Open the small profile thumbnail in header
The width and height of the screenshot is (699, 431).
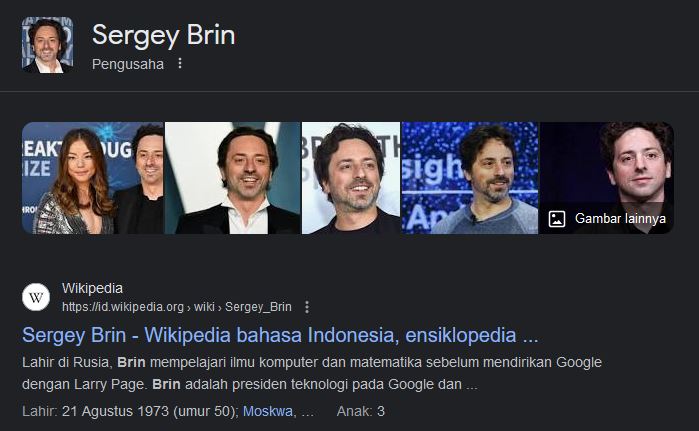(48, 45)
